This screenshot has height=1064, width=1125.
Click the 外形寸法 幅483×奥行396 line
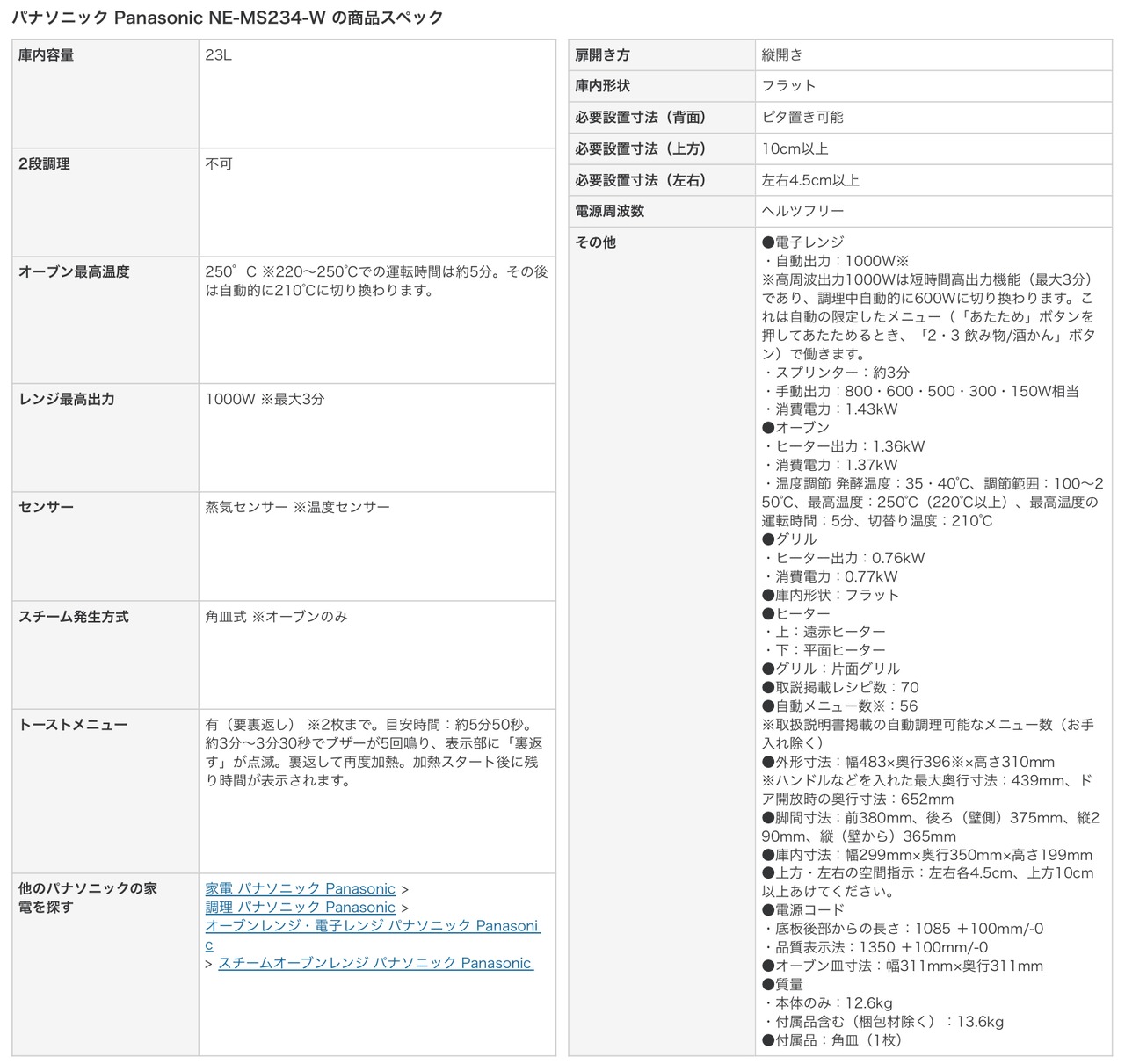908,762
